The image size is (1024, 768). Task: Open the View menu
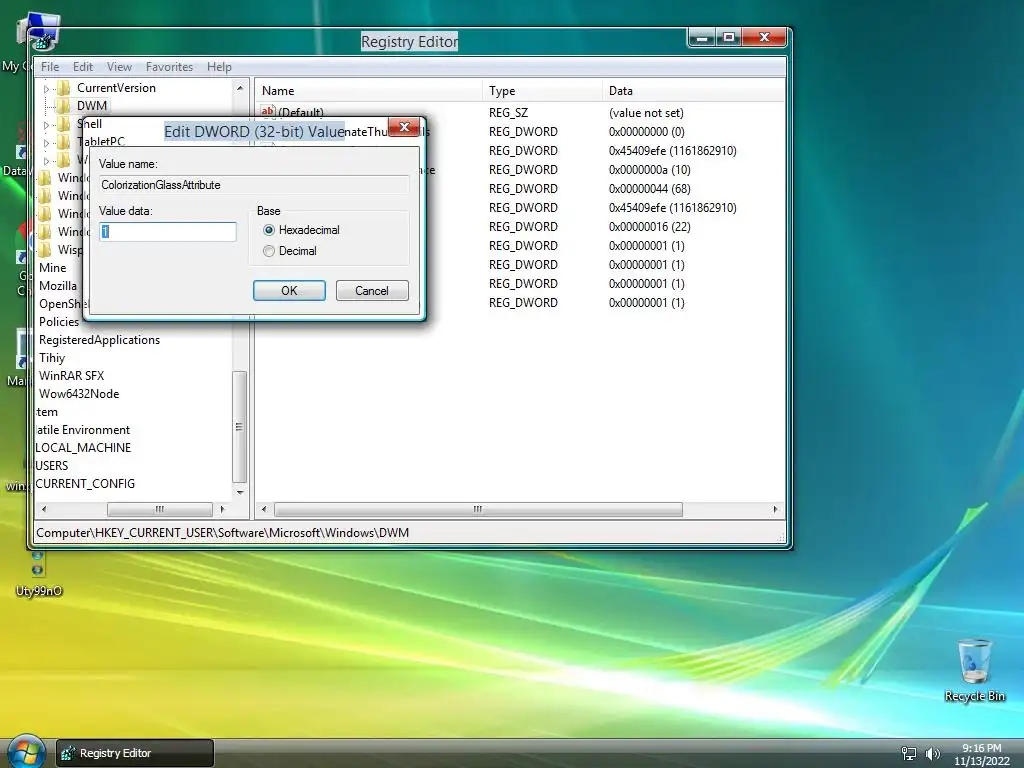(x=120, y=67)
